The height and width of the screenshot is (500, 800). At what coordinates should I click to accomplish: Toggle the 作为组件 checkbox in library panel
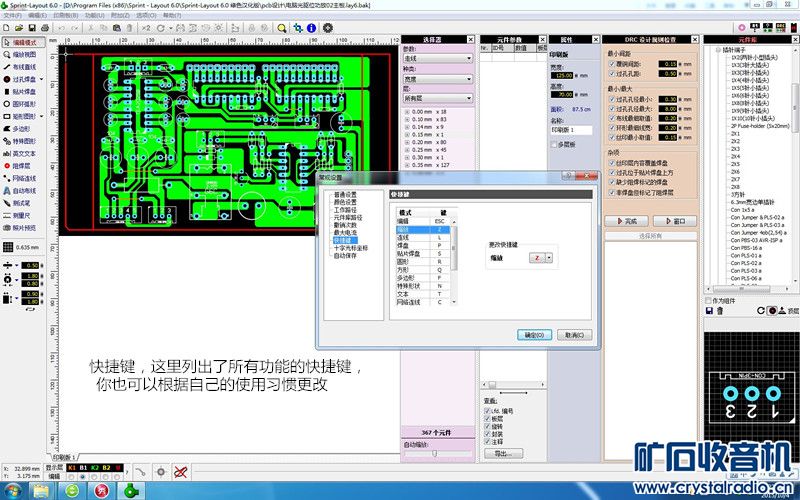(708, 301)
